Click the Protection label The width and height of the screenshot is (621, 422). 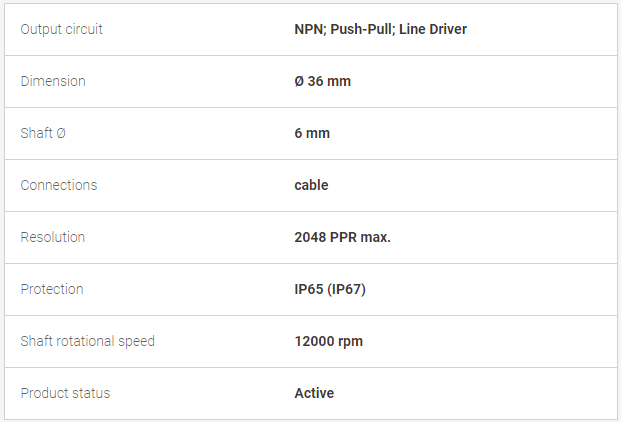(x=52, y=289)
